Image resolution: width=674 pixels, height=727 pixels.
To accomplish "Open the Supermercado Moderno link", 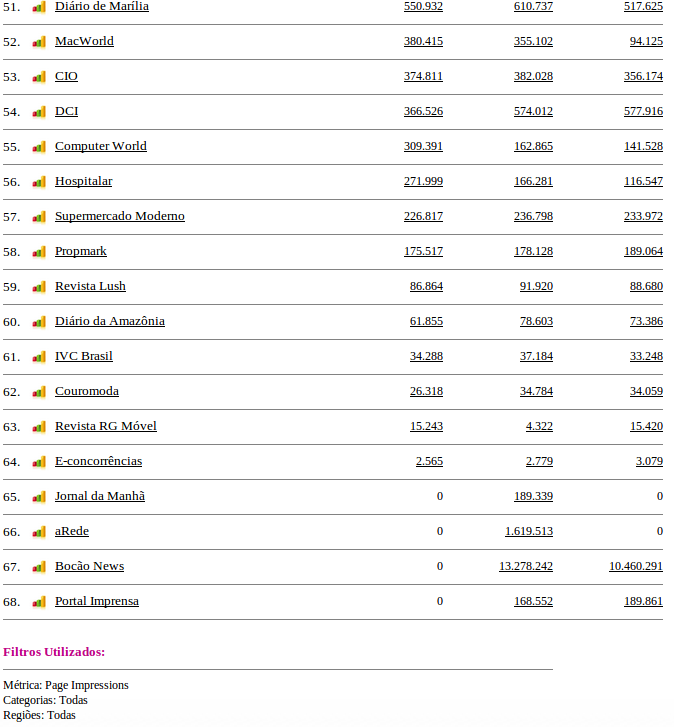I will (119, 216).
